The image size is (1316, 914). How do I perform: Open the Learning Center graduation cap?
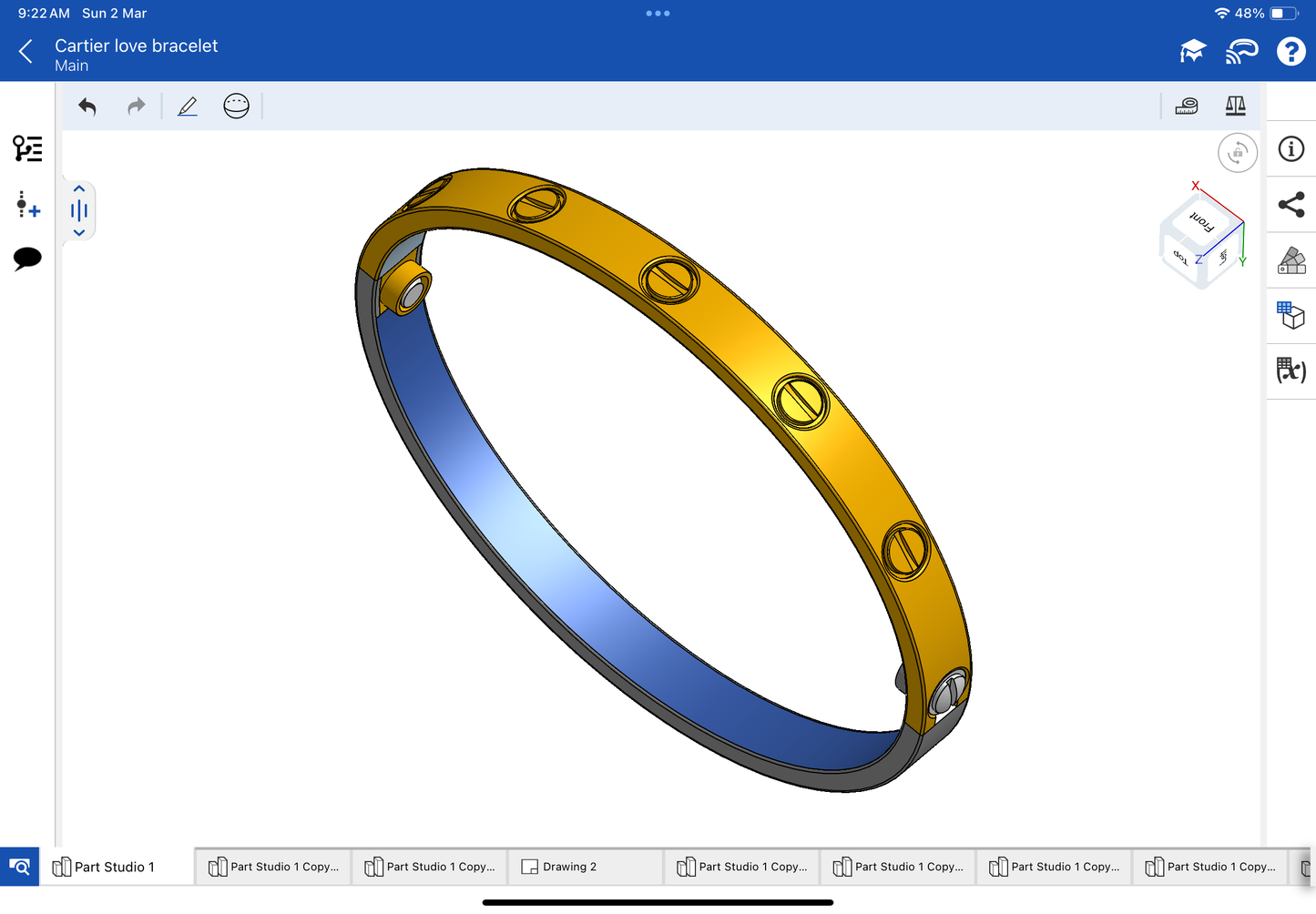1192,52
